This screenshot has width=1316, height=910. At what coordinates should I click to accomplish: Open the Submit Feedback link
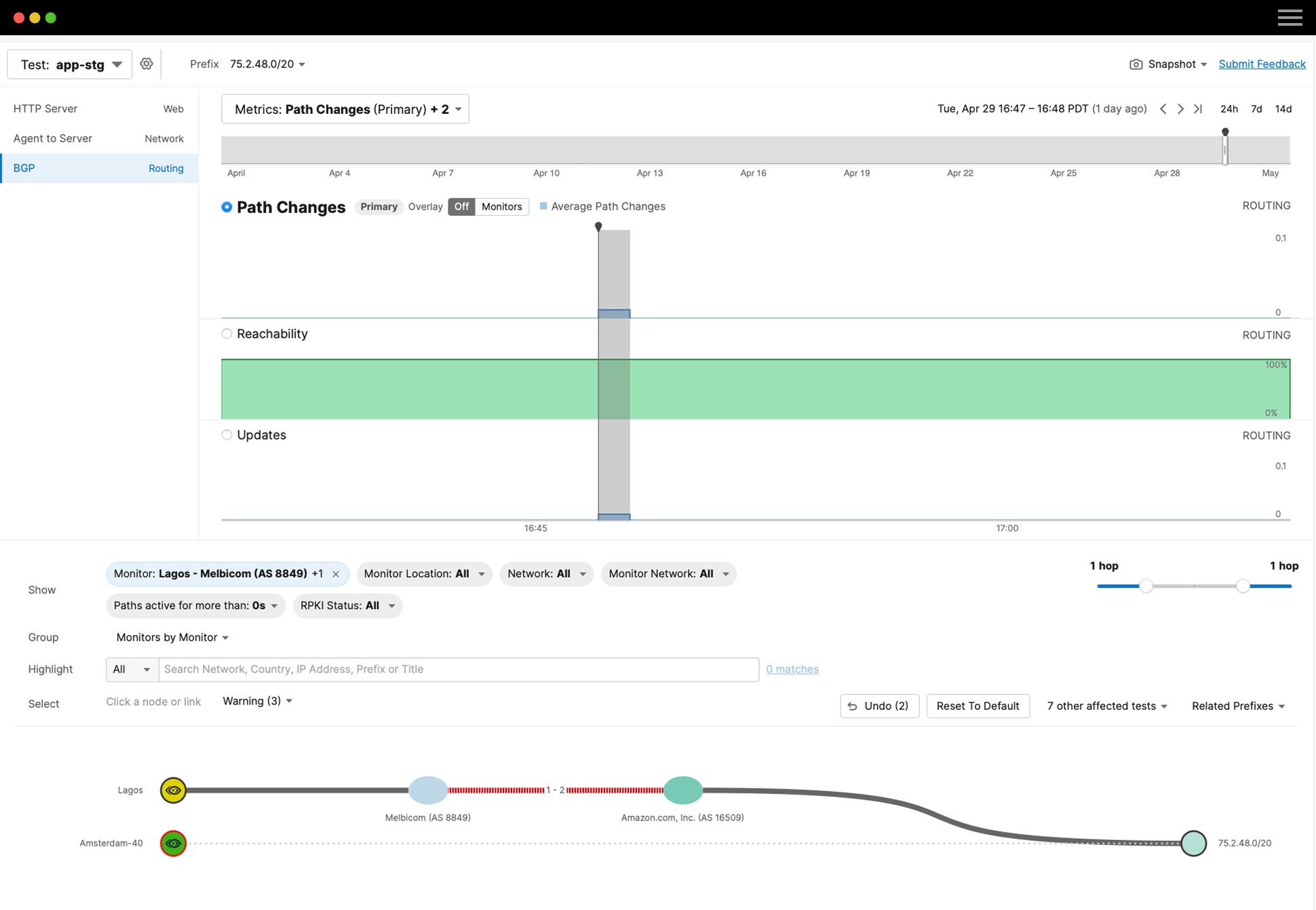click(x=1262, y=64)
